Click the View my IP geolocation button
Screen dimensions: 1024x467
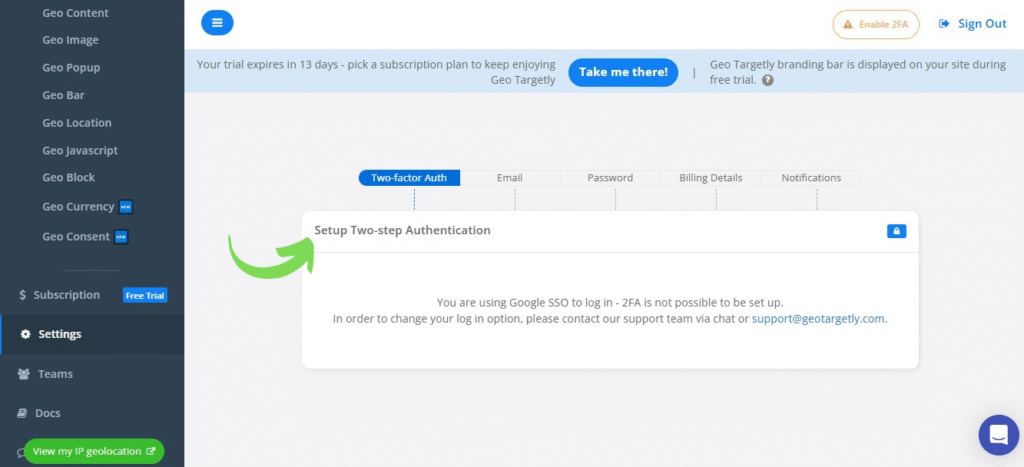coord(94,451)
